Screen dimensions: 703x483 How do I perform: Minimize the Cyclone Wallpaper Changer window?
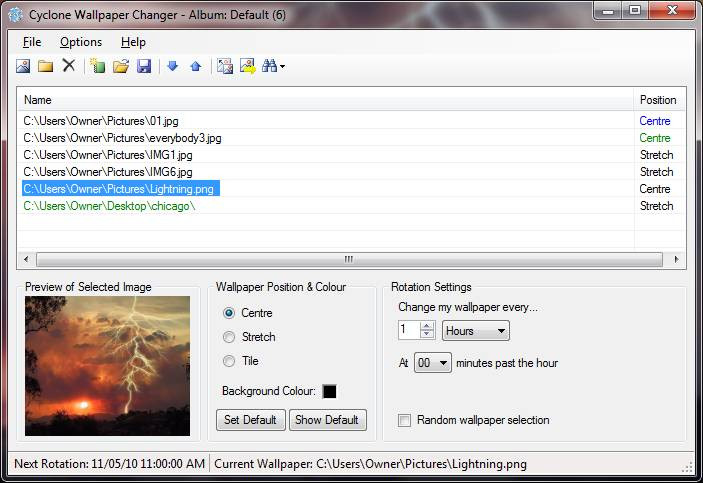click(608, 11)
